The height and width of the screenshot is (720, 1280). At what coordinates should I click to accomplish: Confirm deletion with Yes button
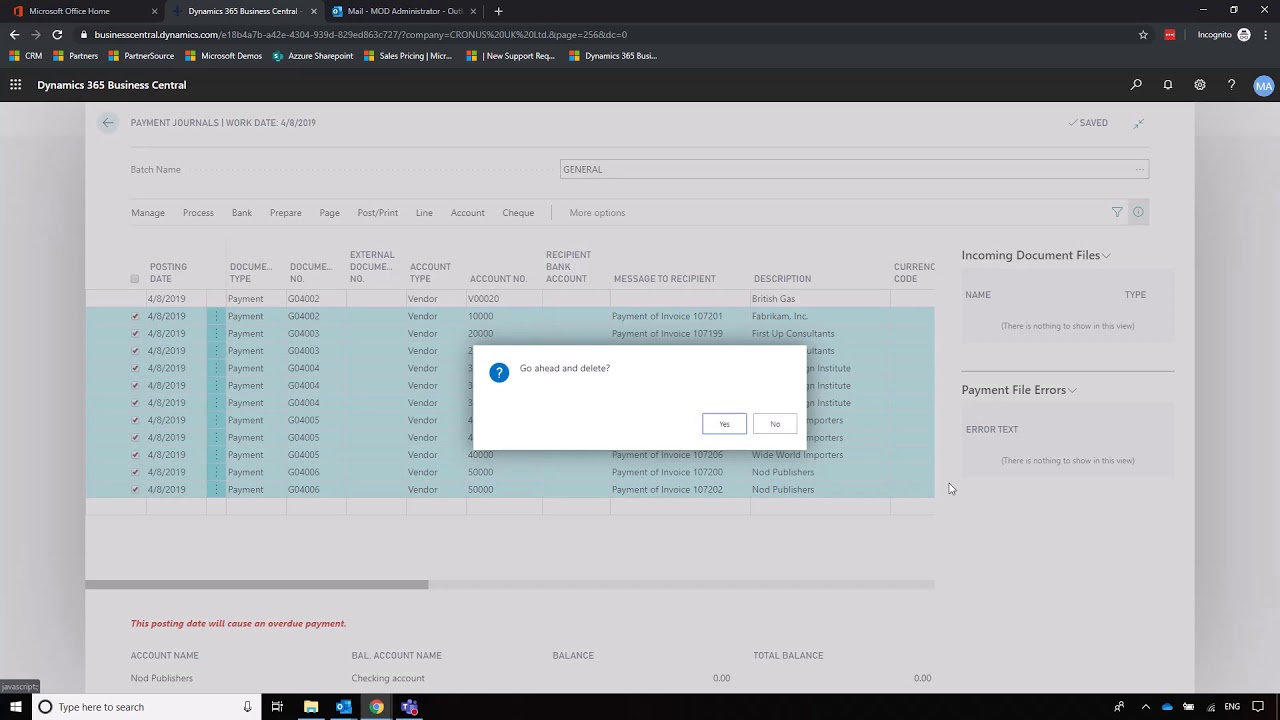[x=724, y=424]
